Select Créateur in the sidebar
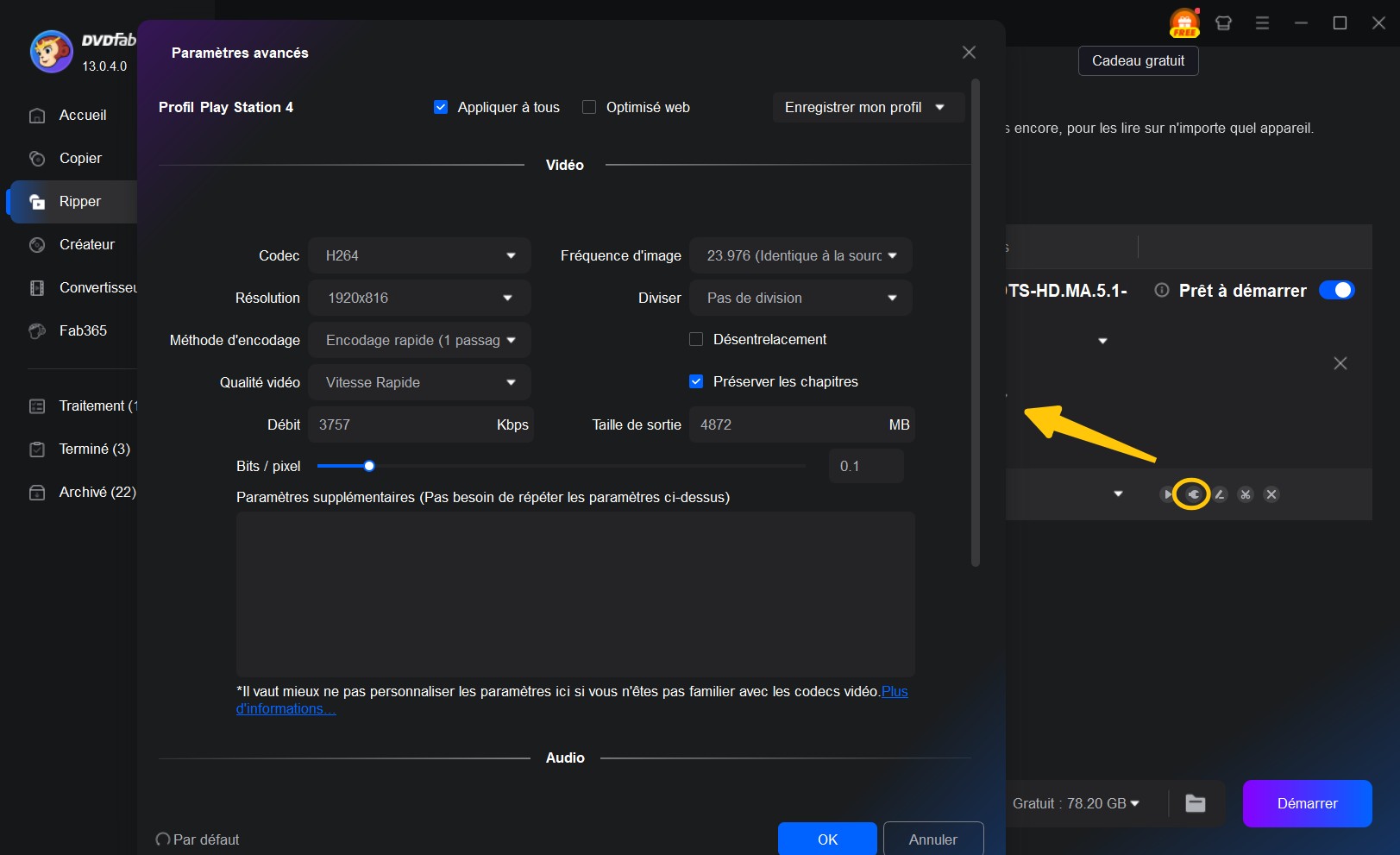The image size is (1400, 855). coord(87,244)
